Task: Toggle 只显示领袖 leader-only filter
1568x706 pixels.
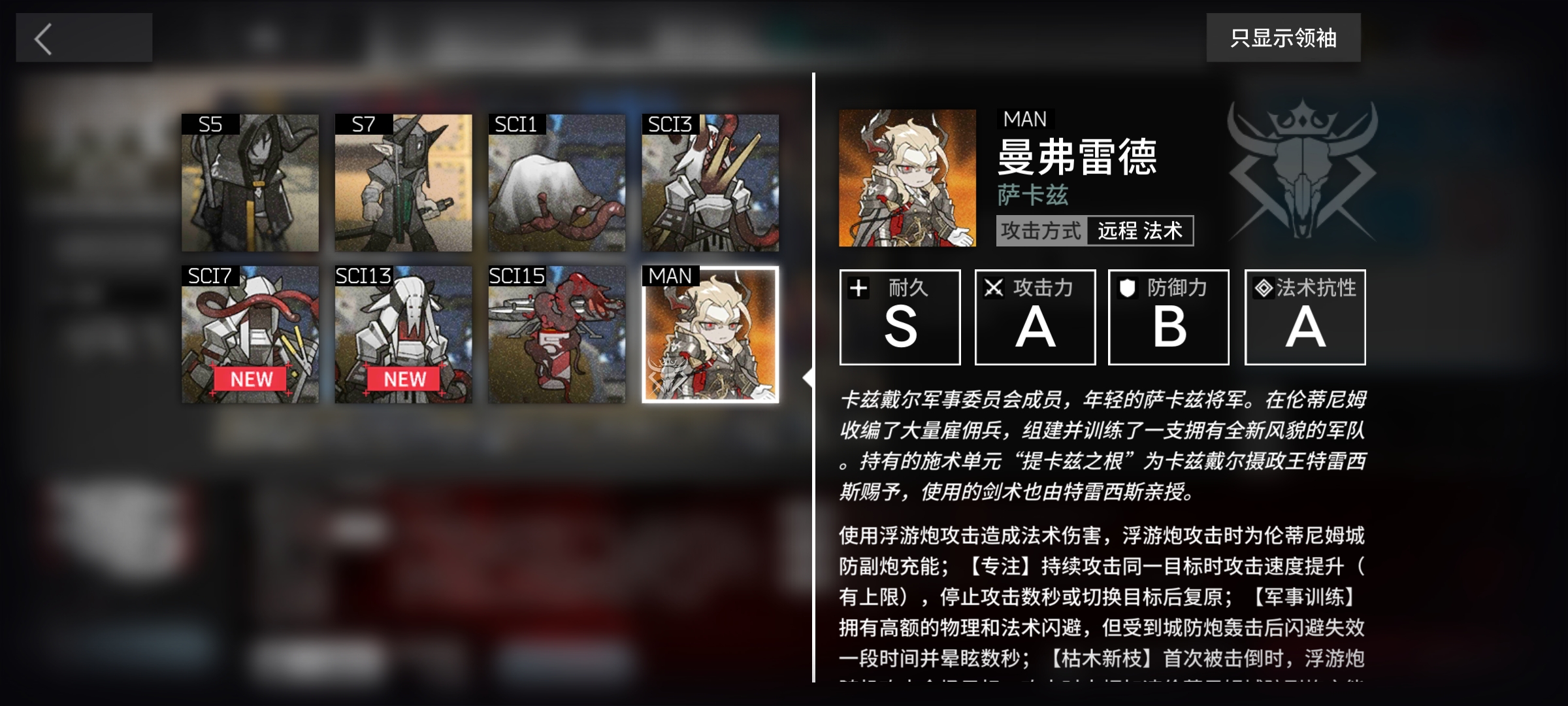Action: click(1283, 38)
